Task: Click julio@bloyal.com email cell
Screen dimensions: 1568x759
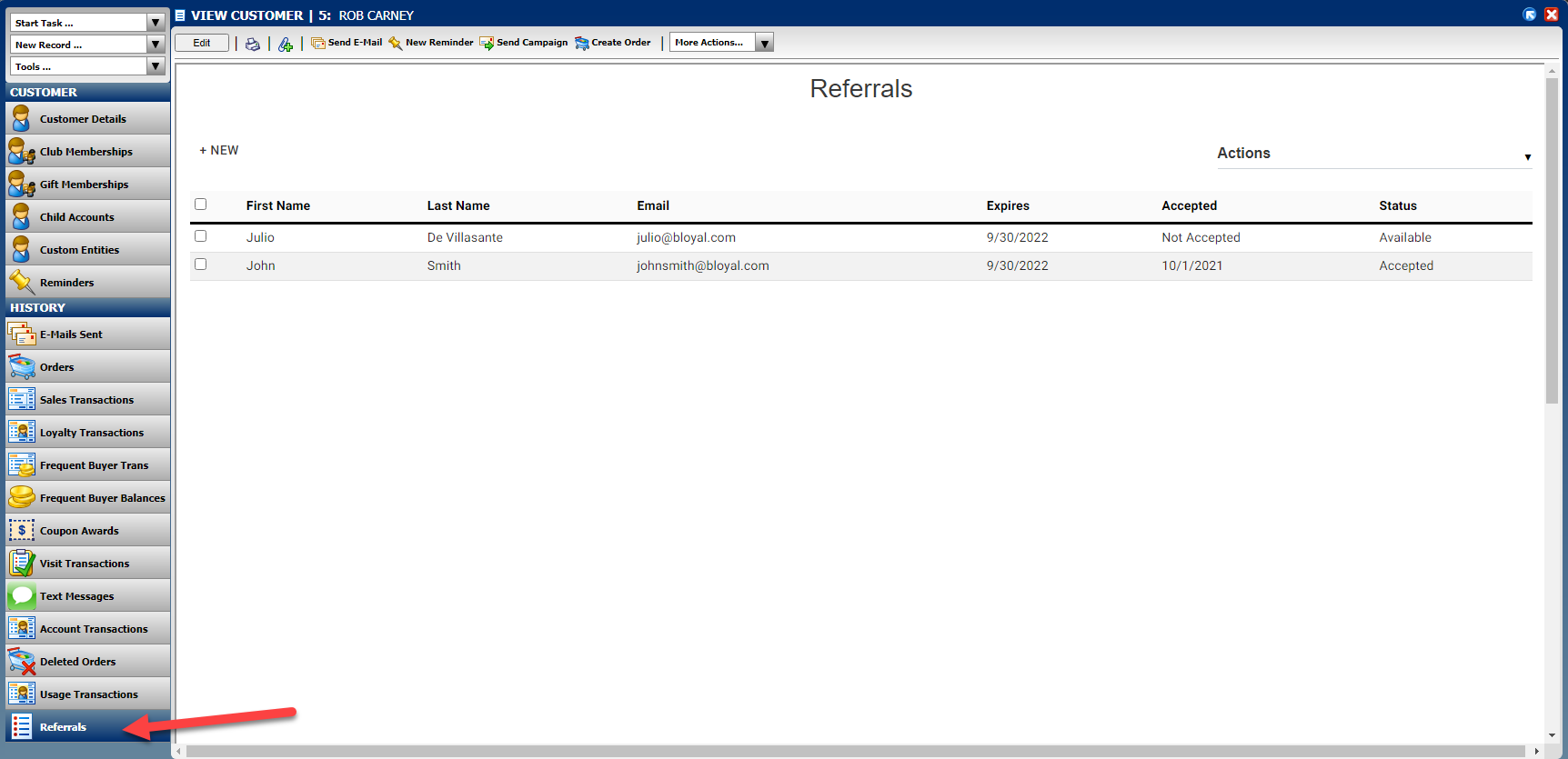Action: point(686,237)
